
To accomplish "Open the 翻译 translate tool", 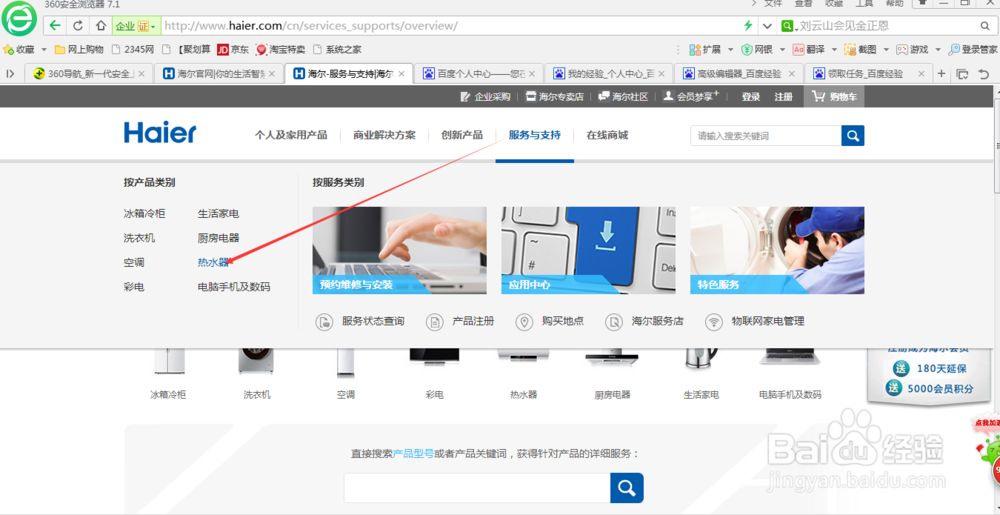I will tap(809, 49).
